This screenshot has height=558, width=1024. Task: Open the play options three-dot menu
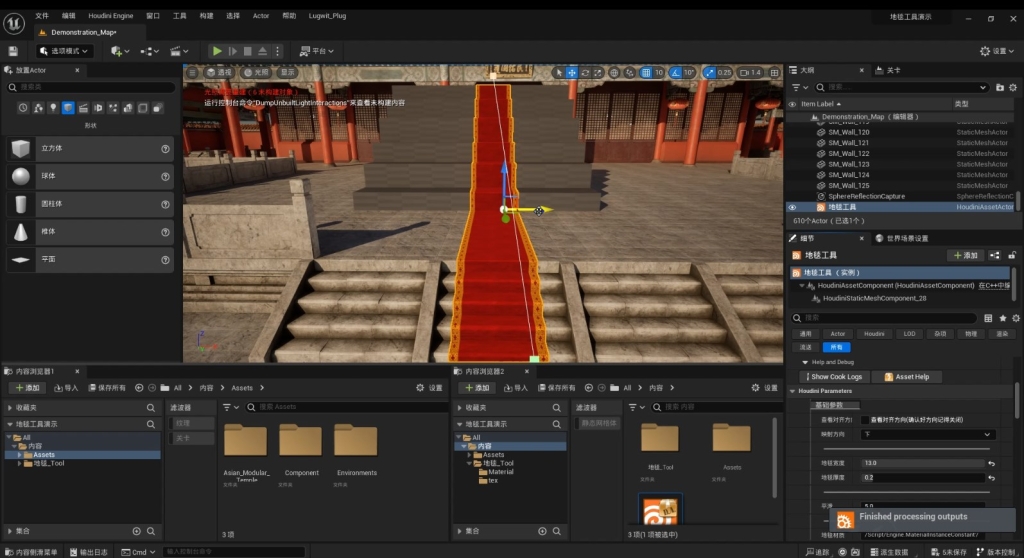coord(278,51)
